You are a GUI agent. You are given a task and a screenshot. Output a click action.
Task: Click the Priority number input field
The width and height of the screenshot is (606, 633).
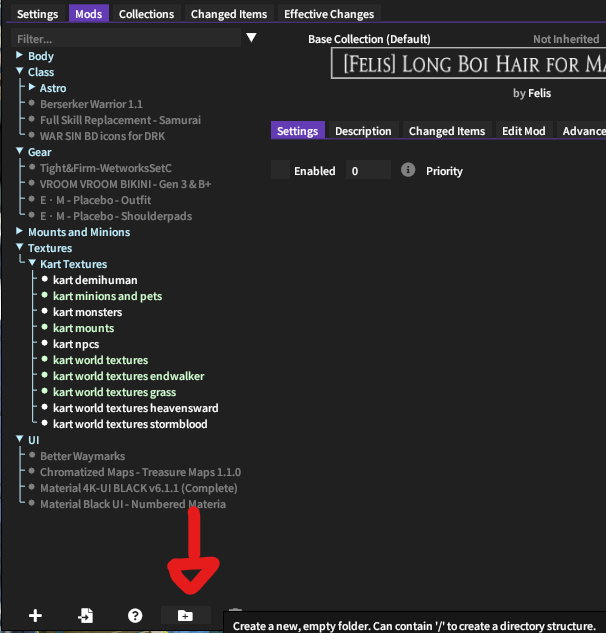[368, 171]
